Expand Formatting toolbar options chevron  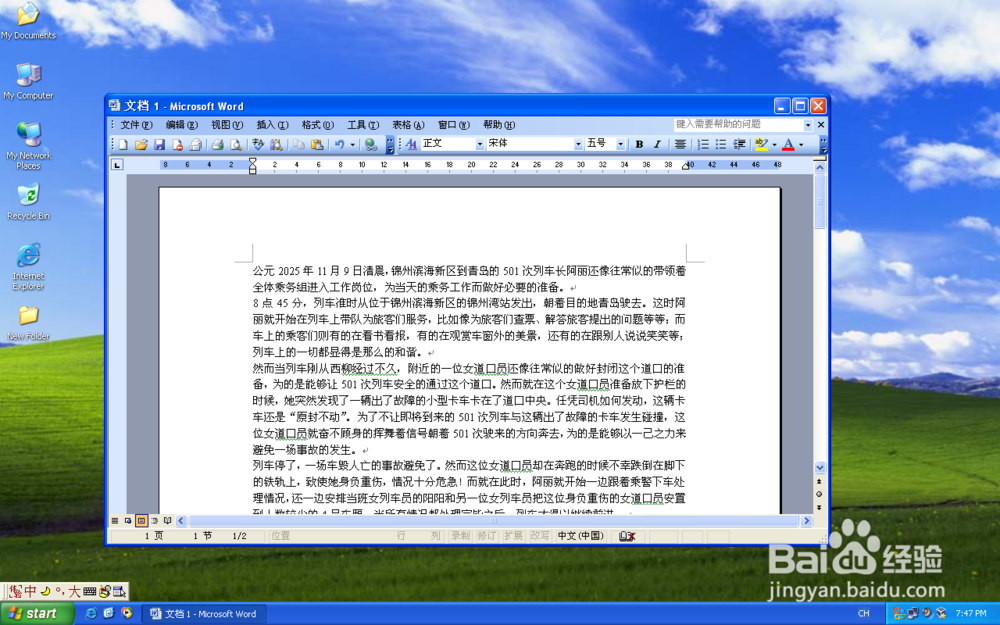pos(823,145)
